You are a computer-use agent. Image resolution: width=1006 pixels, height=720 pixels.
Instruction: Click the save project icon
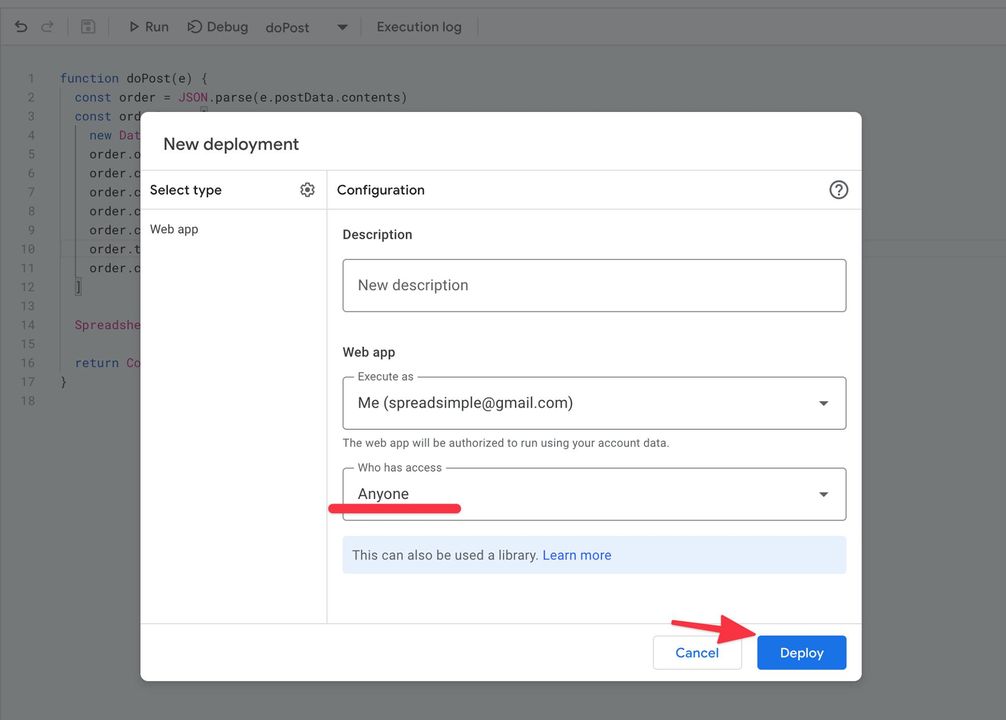pyautogui.click(x=88, y=27)
